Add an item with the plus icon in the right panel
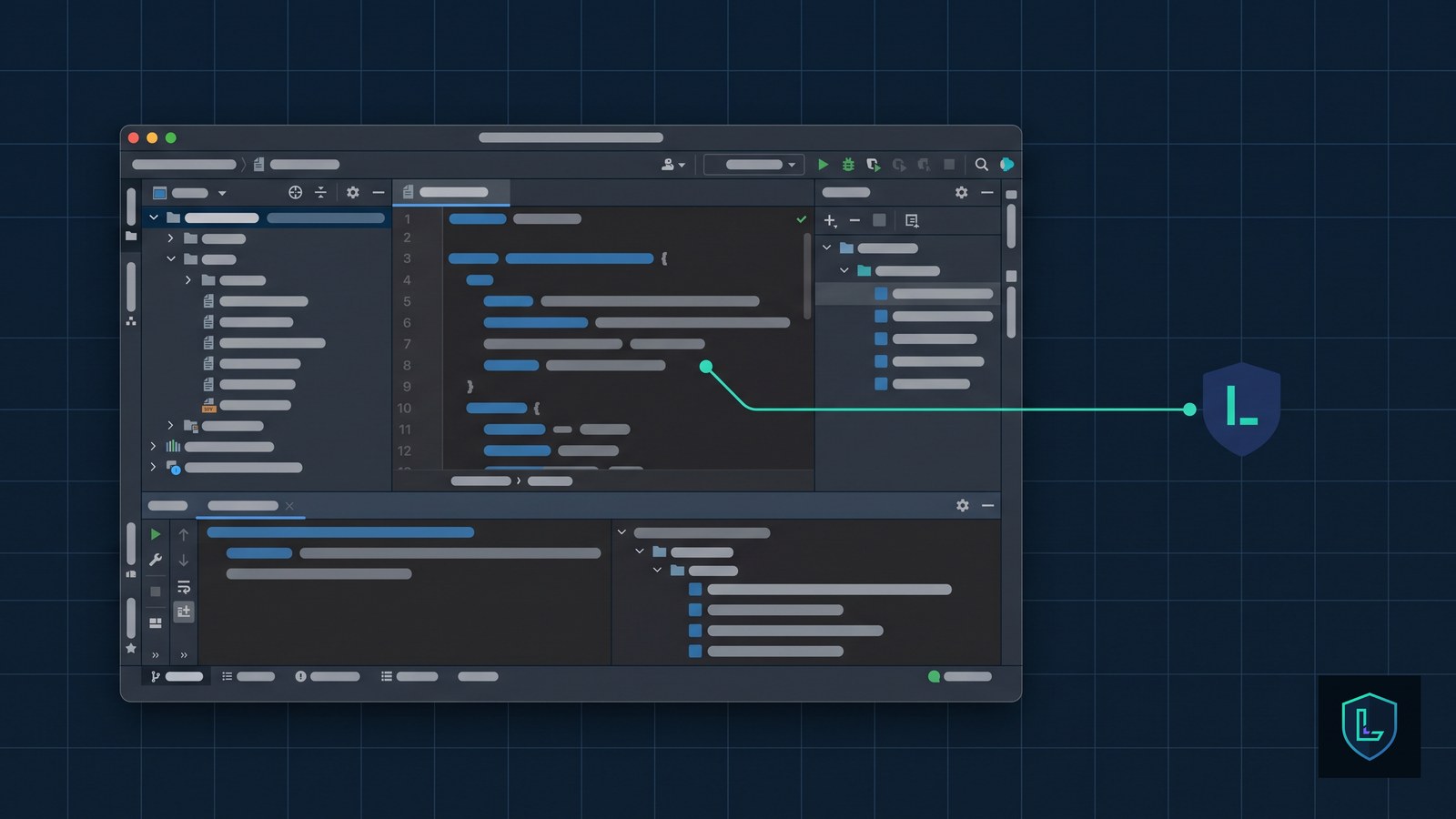Screen dimensions: 1456x819 coord(830,220)
